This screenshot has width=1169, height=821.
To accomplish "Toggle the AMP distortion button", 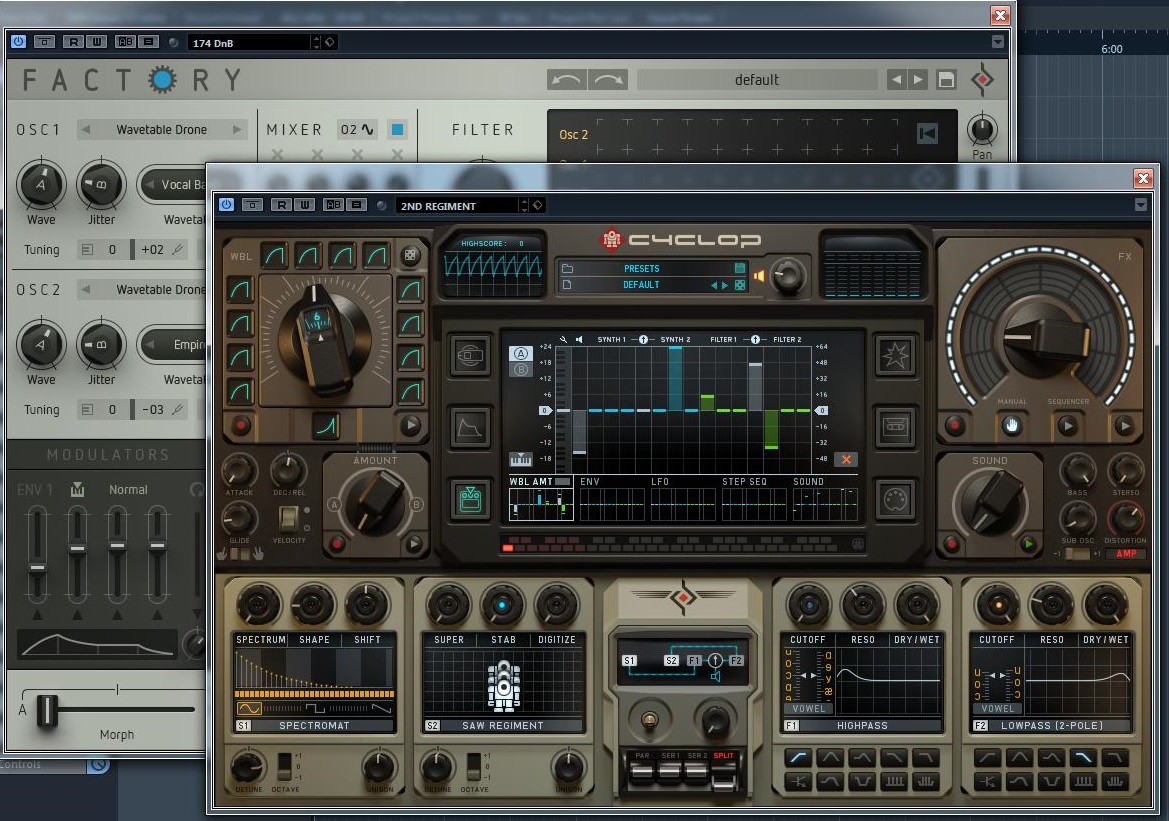I will [1127, 554].
